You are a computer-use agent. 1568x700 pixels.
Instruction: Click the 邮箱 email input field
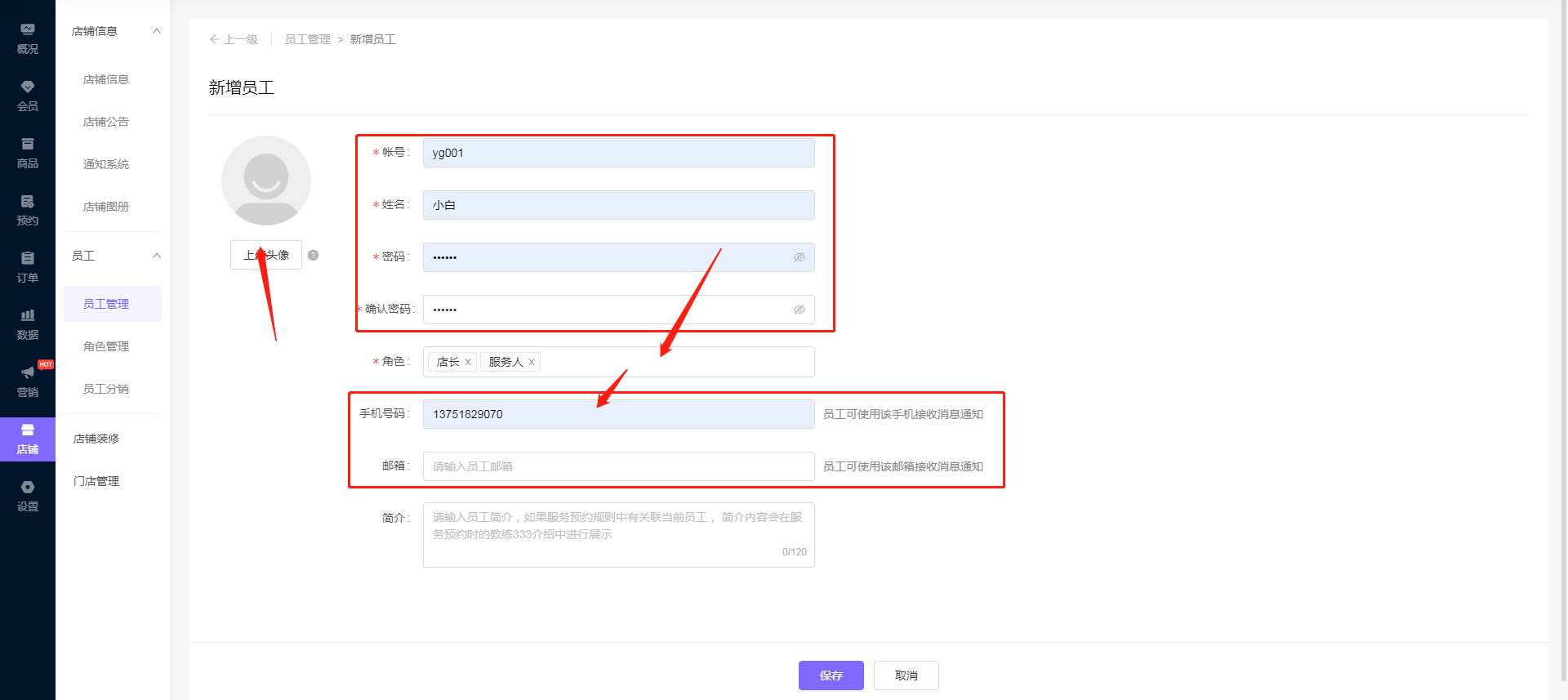(x=618, y=466)
